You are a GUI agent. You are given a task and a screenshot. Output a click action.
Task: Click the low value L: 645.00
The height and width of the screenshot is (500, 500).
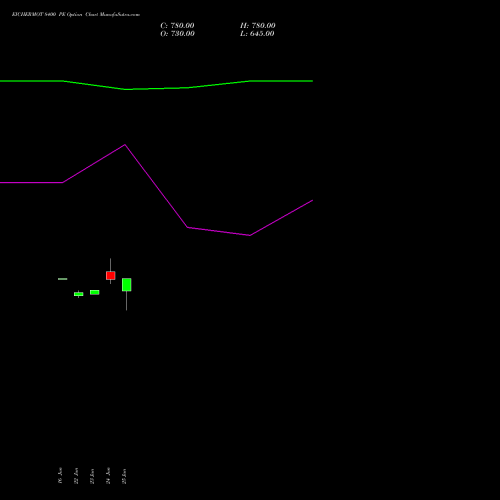(257, 34)
